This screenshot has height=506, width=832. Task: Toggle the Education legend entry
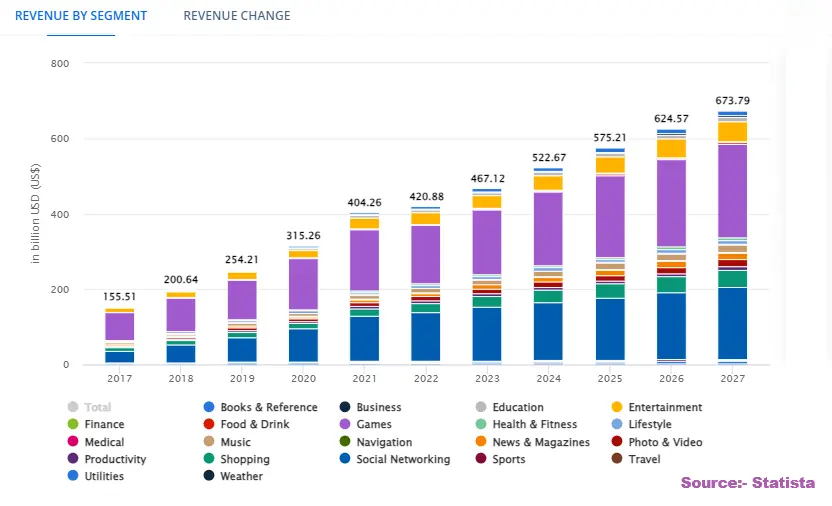(x=509, y=407)
